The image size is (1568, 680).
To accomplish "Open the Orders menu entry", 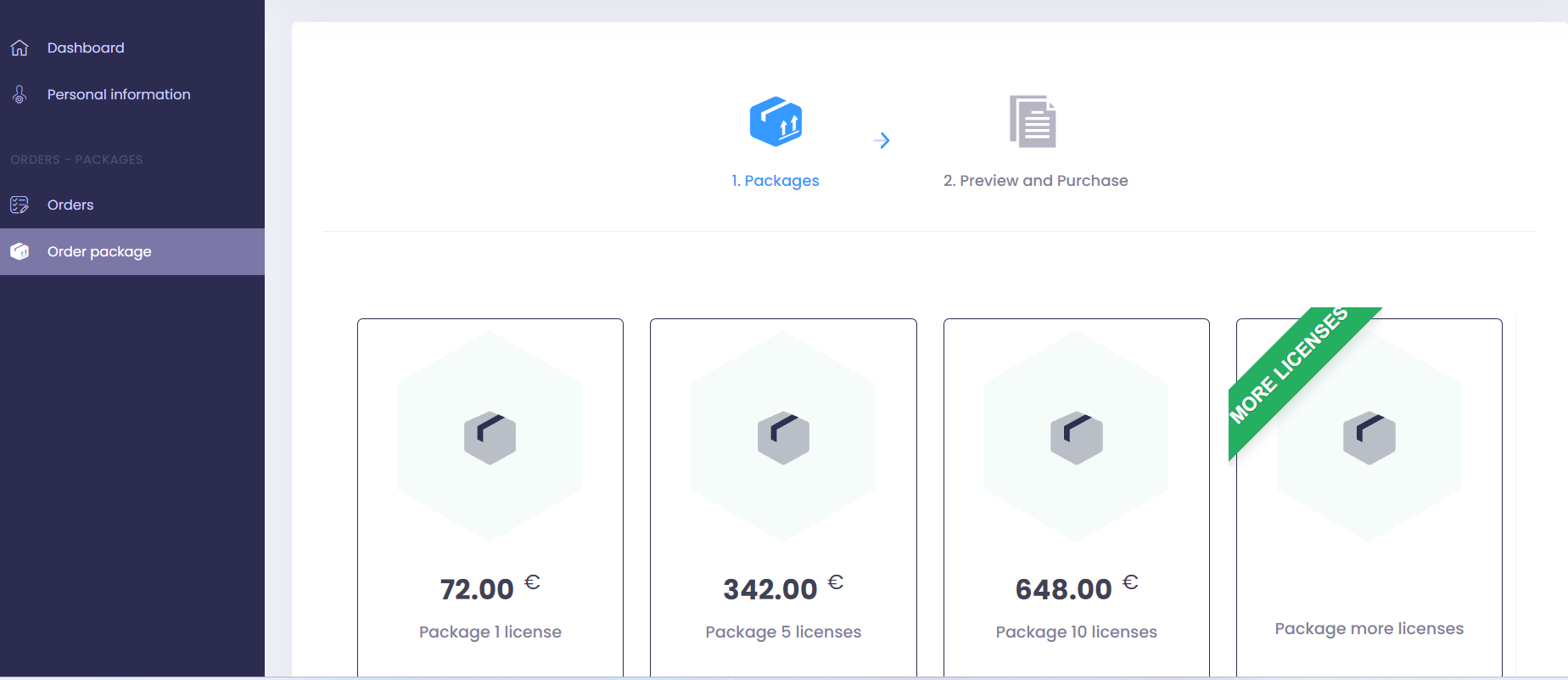I will click(x=70, y=205).
